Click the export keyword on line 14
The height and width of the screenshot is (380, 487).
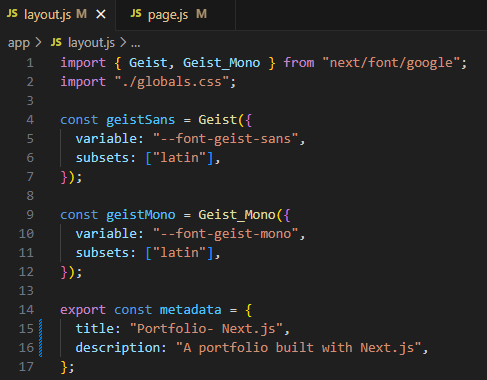coord(83,311)
